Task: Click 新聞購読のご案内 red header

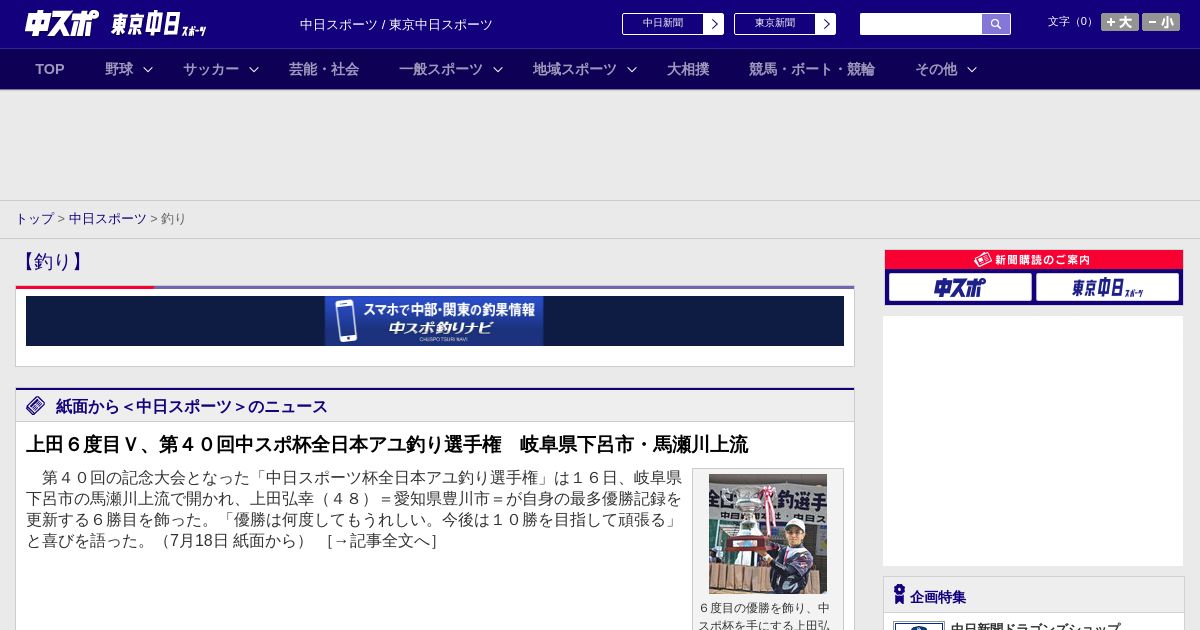Action: point(1034,259)
